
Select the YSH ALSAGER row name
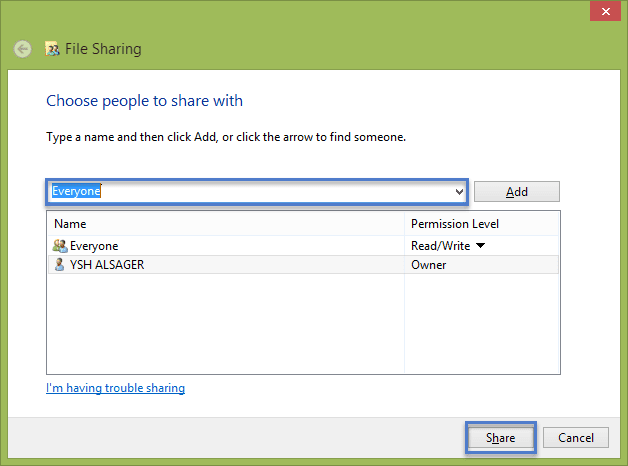(107, 265)
